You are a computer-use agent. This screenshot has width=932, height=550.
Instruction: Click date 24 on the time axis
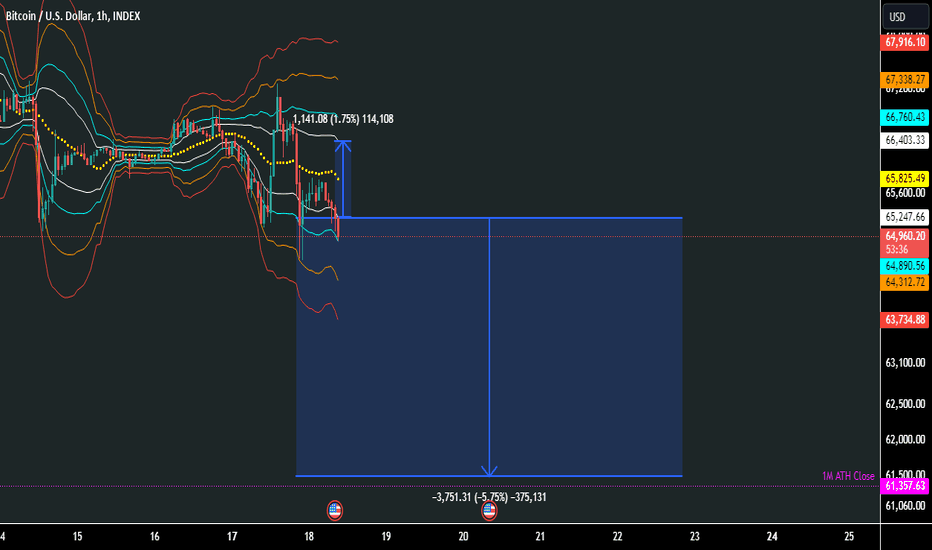click(772, 536)
